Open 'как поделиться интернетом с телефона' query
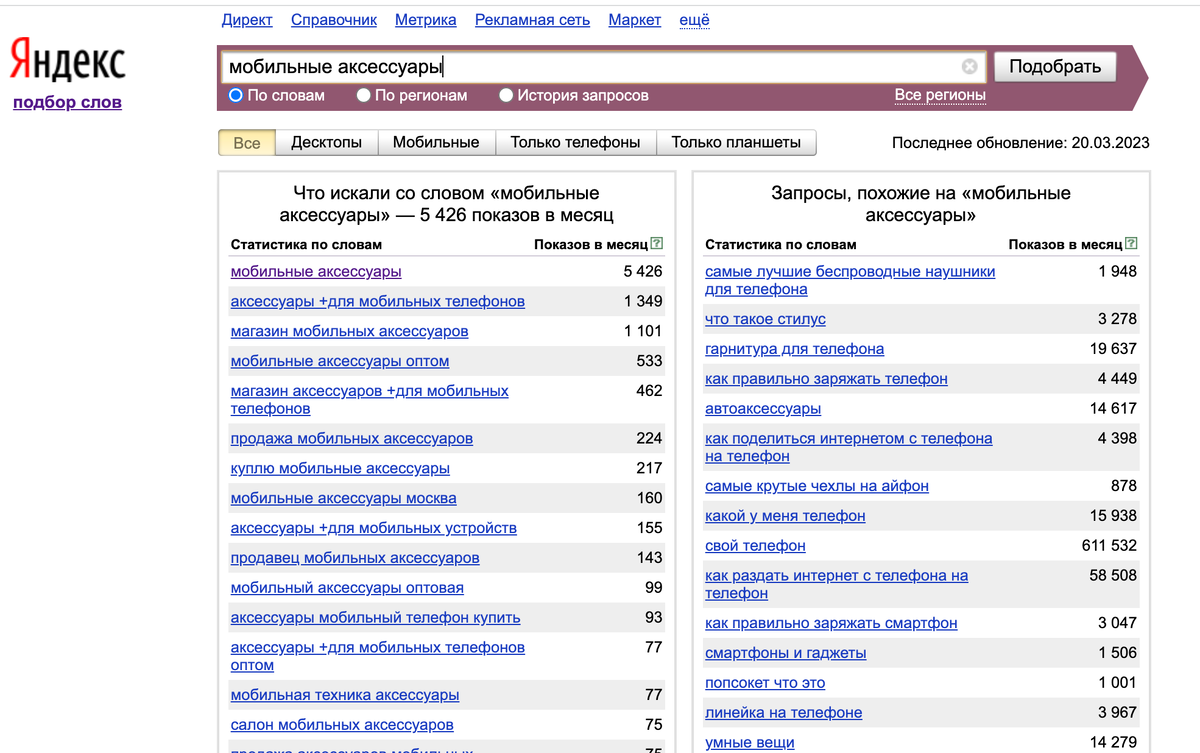This screenshot has height=753, width=1200. (849, 447)
